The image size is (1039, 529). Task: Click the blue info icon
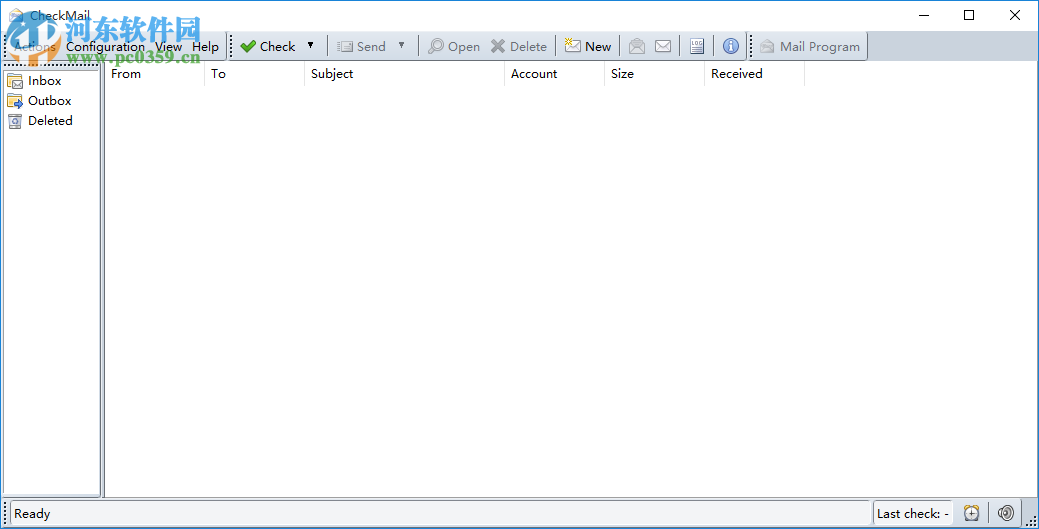point(731,46)
